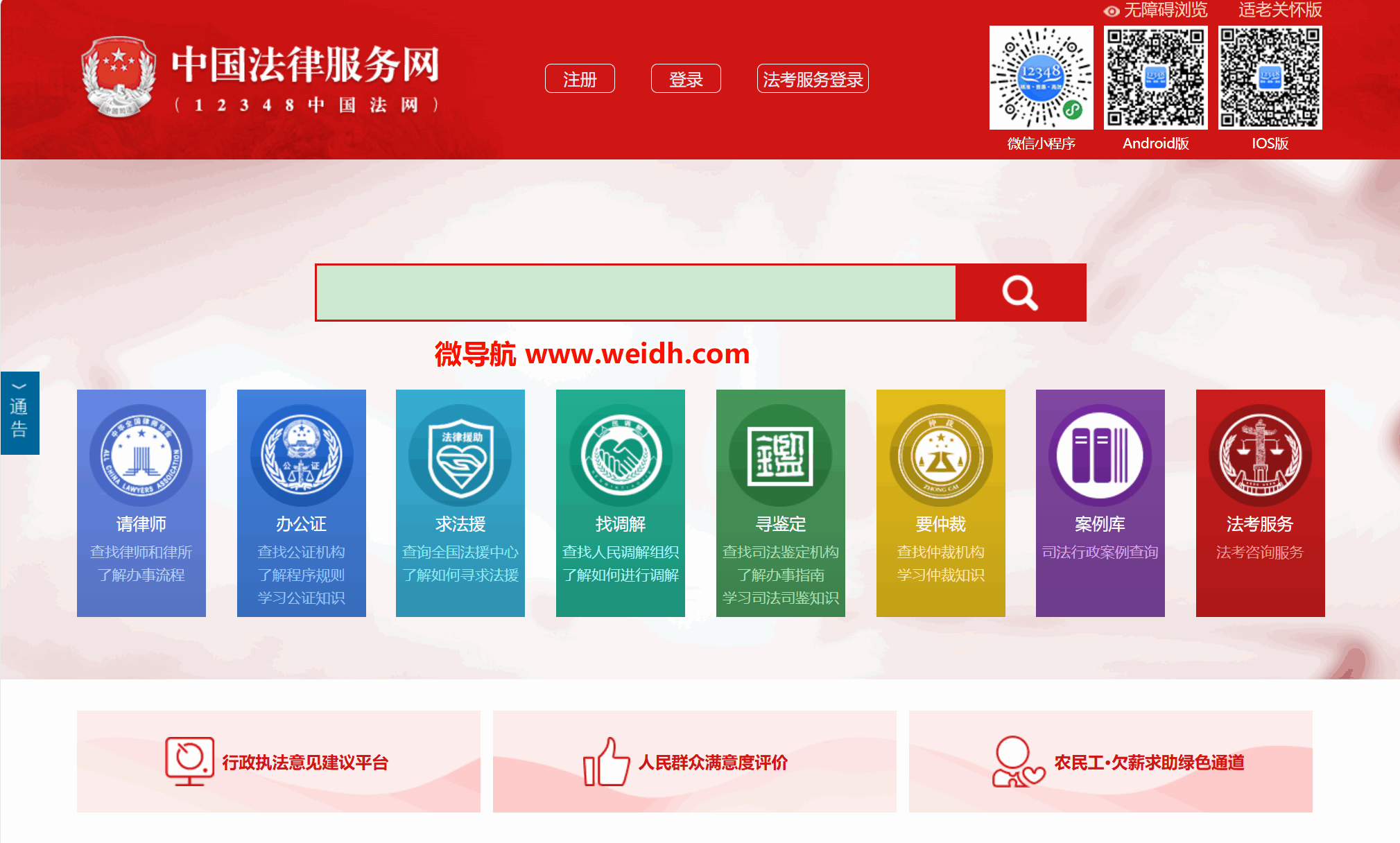Open the 寻鉴定 seal icon

pyautogui.click(x=781, y=455)
